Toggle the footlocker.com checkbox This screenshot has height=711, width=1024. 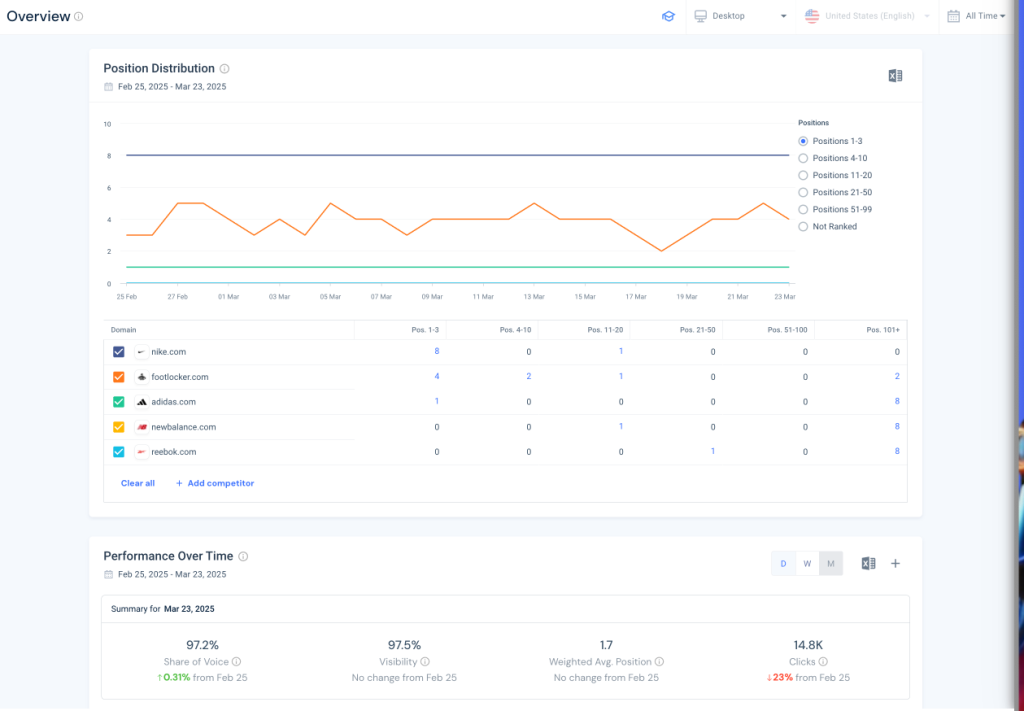point(119,377)
